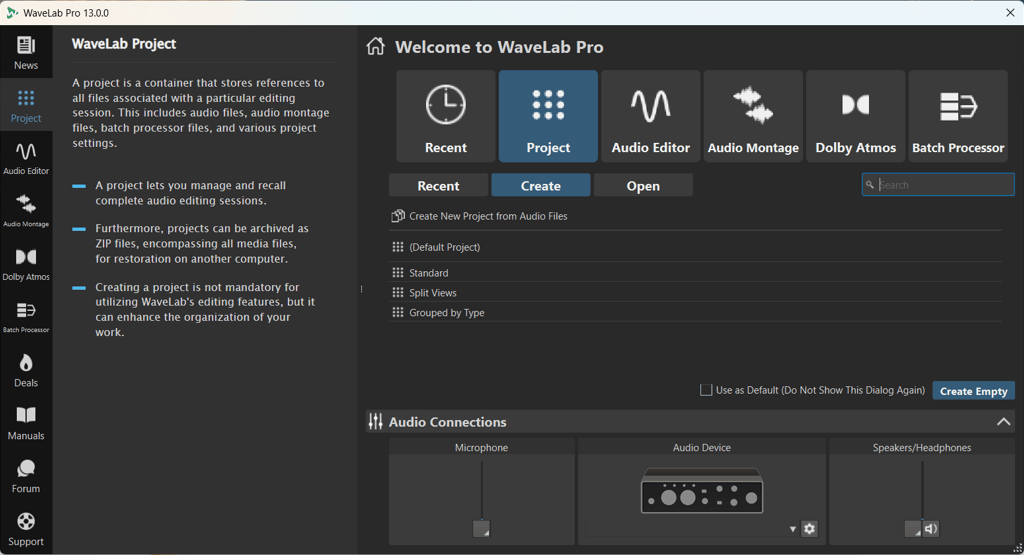Screen dimensions: 1024x555
Task: Close the WaveLab Pro window
Action: (x=1010, y=12)
